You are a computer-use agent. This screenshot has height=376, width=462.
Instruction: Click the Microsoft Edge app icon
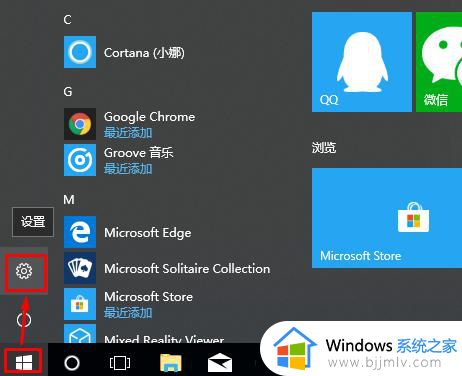(80, 232)
